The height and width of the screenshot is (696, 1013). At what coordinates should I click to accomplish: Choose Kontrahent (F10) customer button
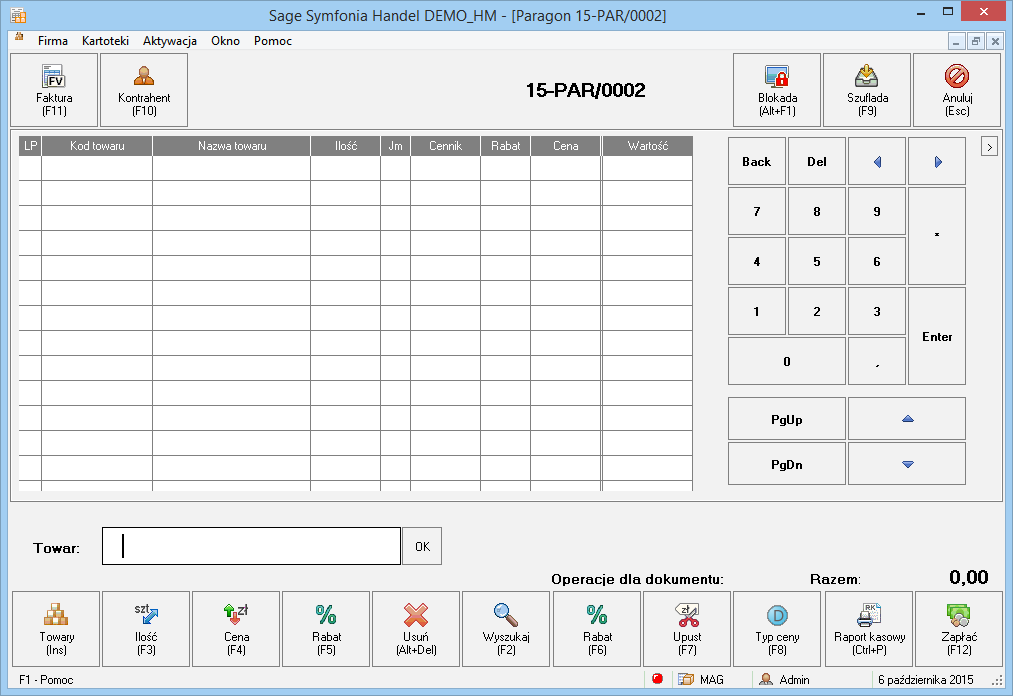pos(144,90)
